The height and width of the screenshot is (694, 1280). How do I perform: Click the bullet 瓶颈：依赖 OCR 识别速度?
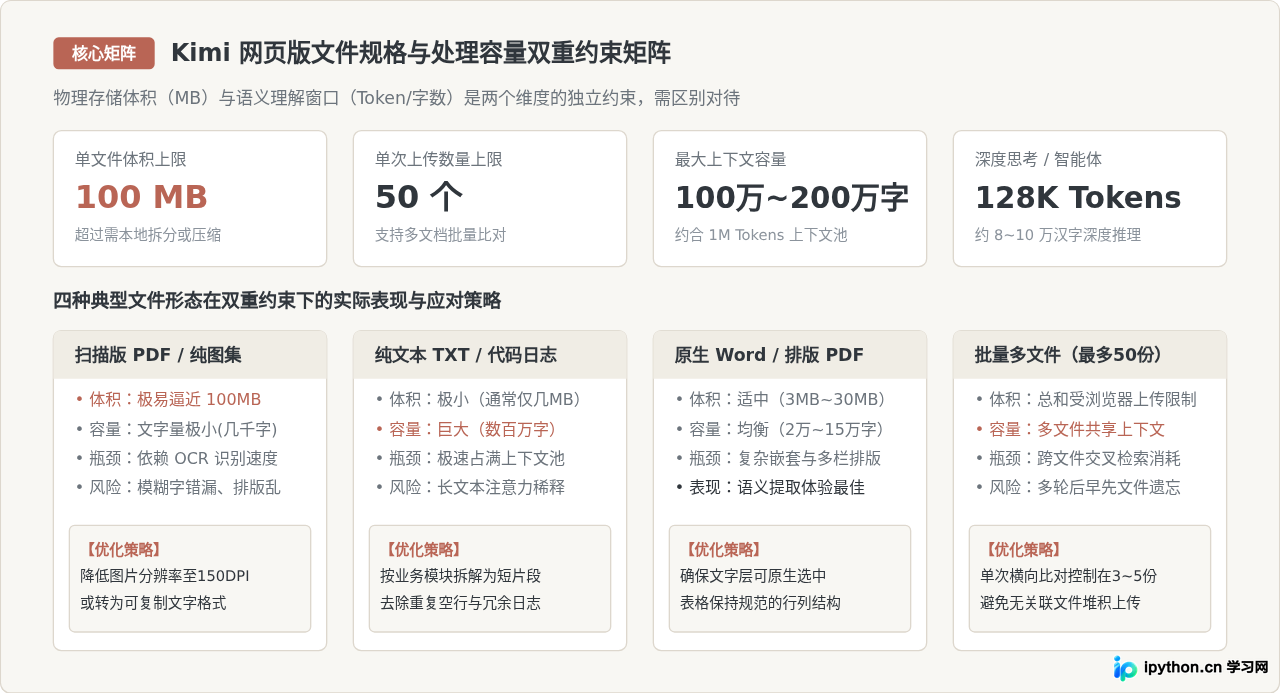click(x=176, y=459)
